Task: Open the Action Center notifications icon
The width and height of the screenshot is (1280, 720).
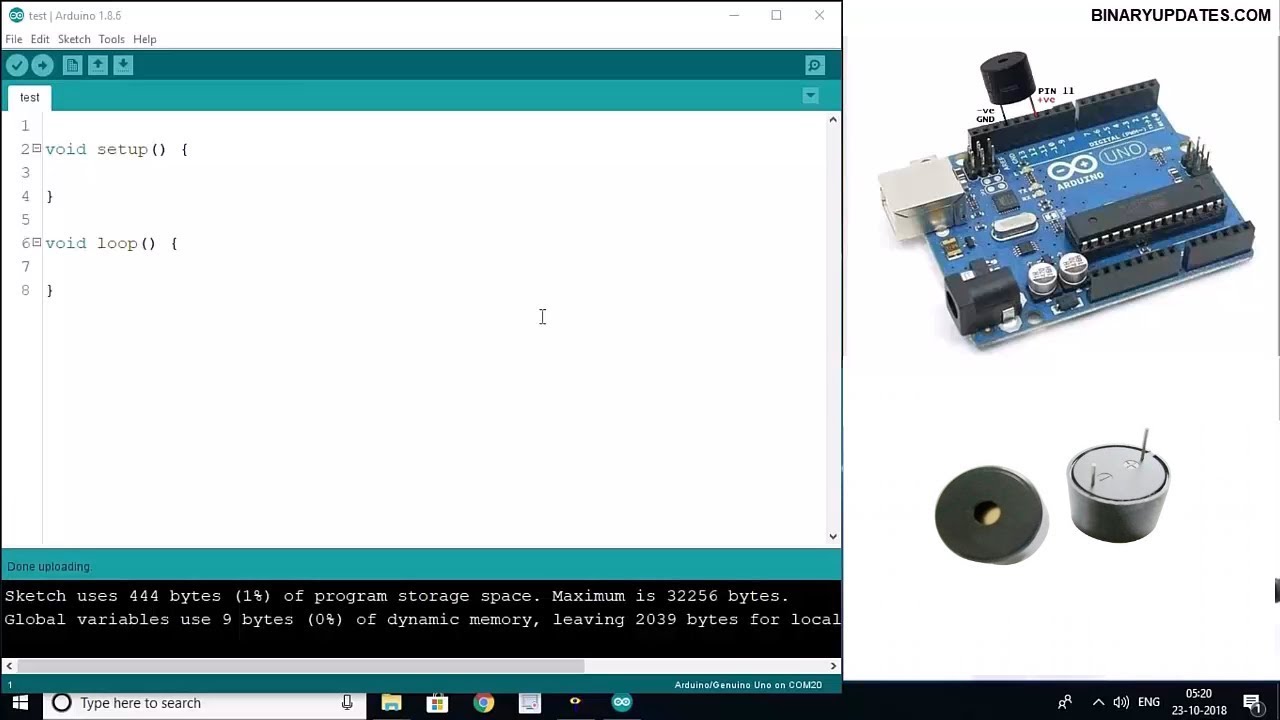Action: pyautogui.click(x=1252, y=703)
